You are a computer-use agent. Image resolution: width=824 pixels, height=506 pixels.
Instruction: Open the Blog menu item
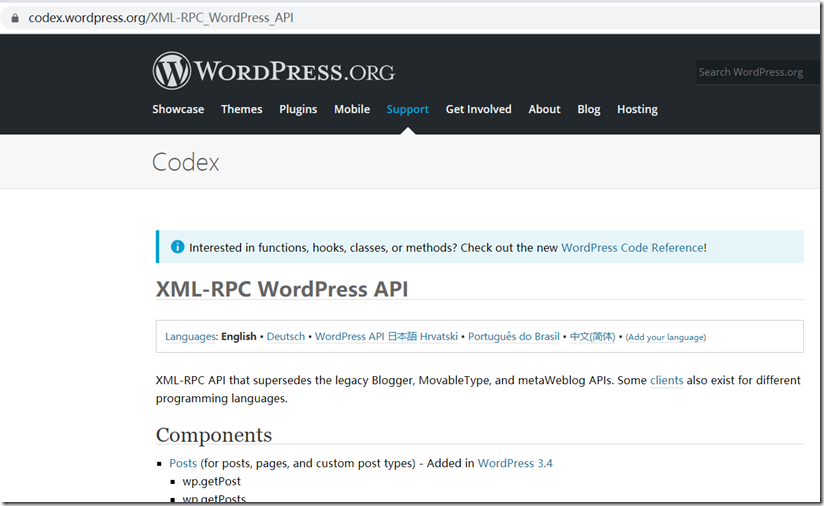tap(589, 109)
